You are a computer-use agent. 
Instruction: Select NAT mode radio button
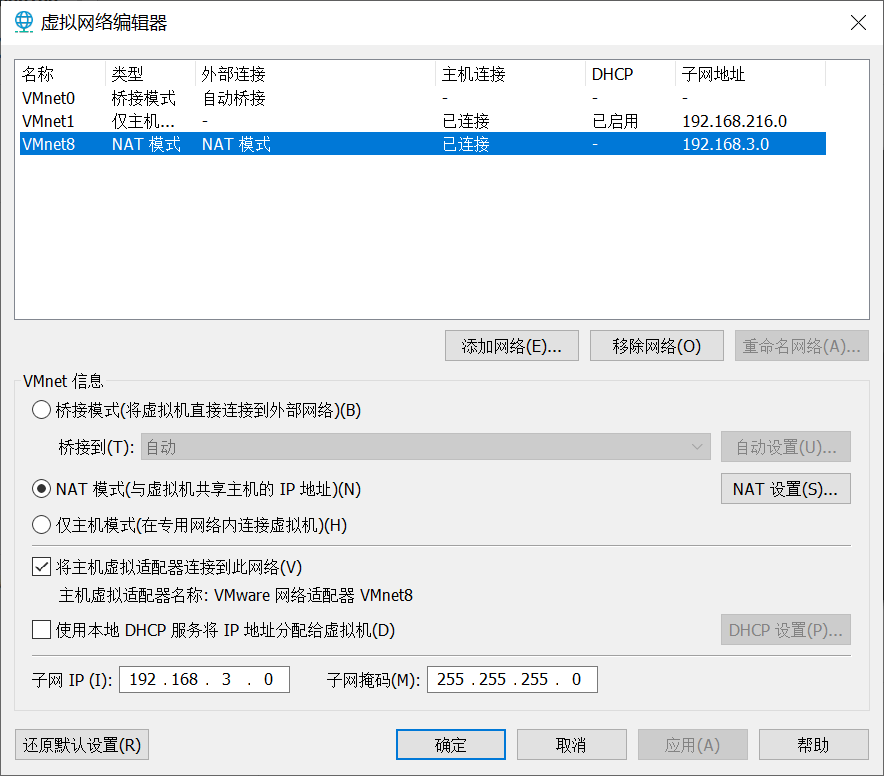point(41,489)
